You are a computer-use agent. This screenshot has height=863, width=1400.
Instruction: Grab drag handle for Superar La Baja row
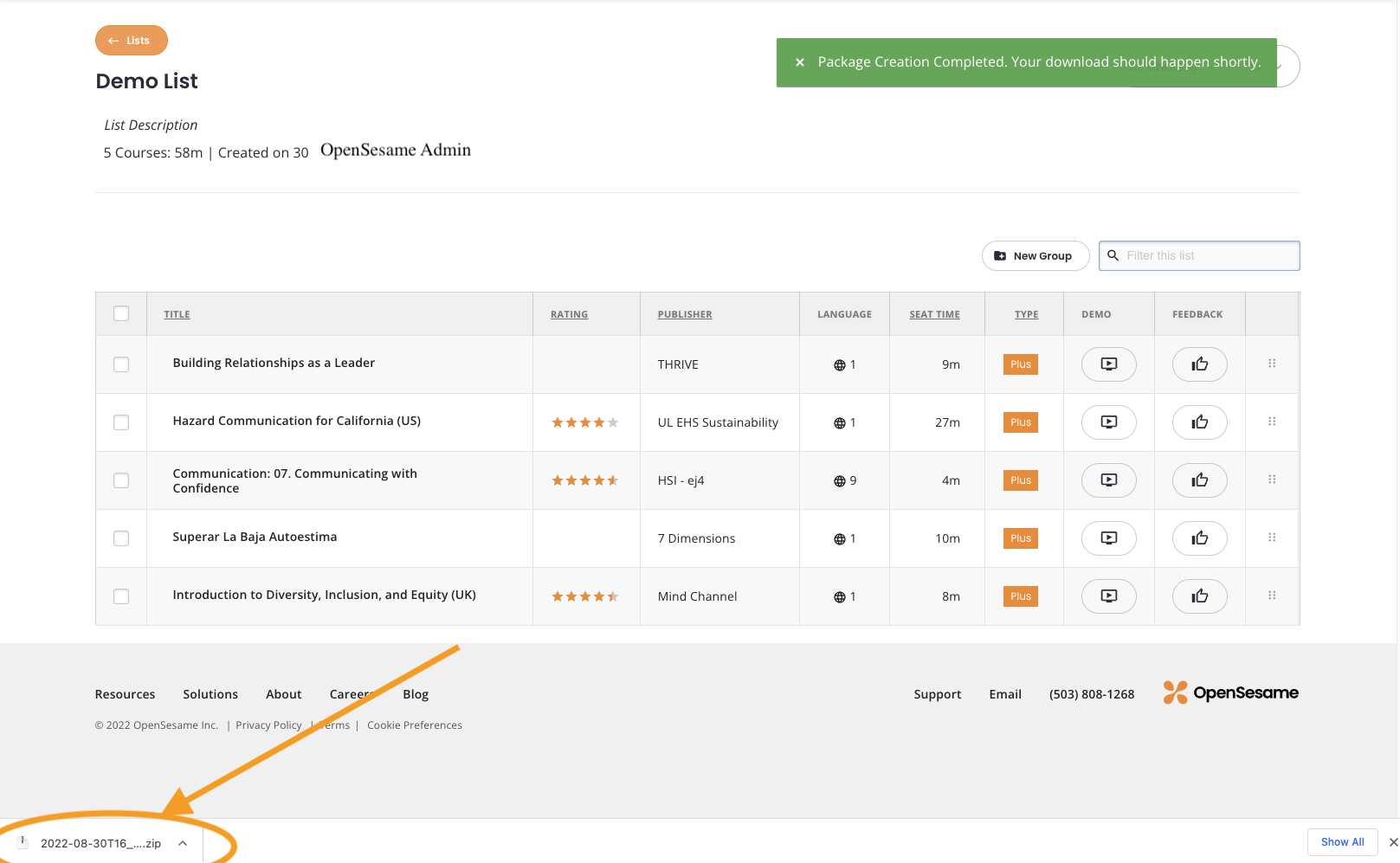1272,538
